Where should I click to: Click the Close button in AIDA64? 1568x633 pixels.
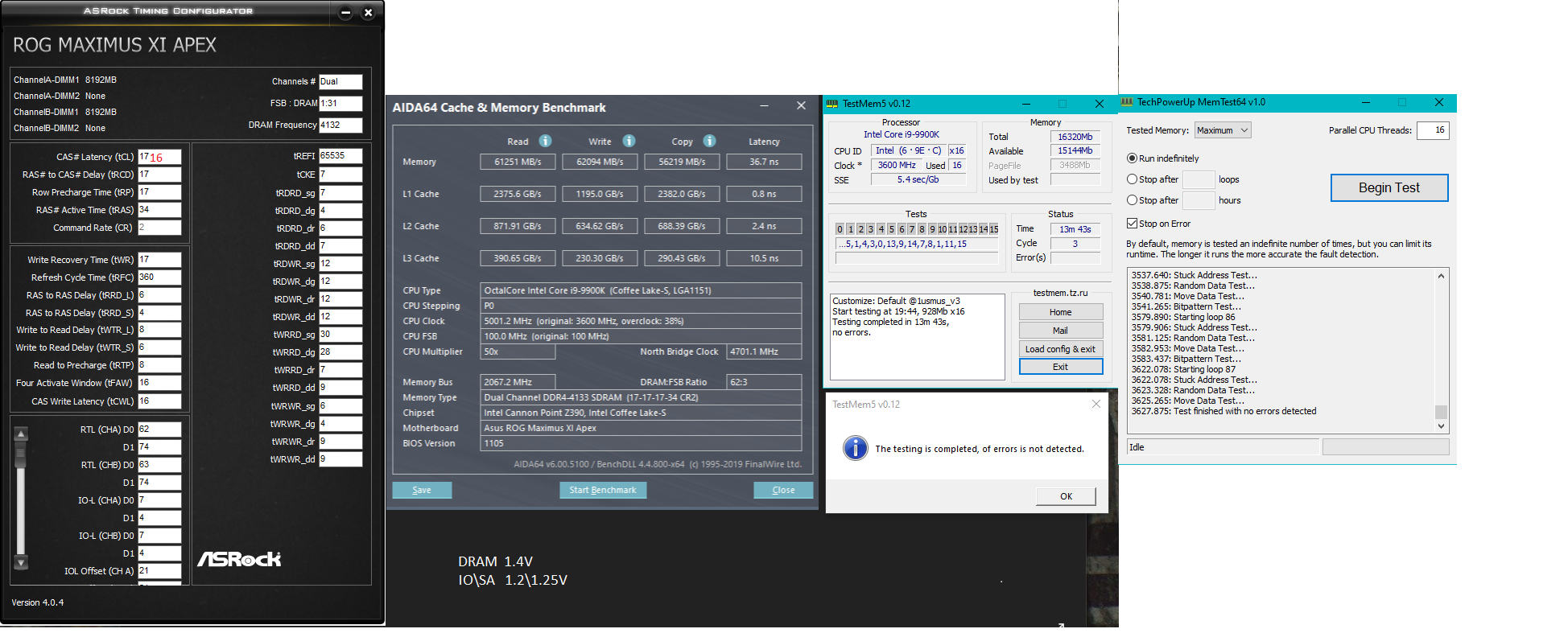(783, 490)
